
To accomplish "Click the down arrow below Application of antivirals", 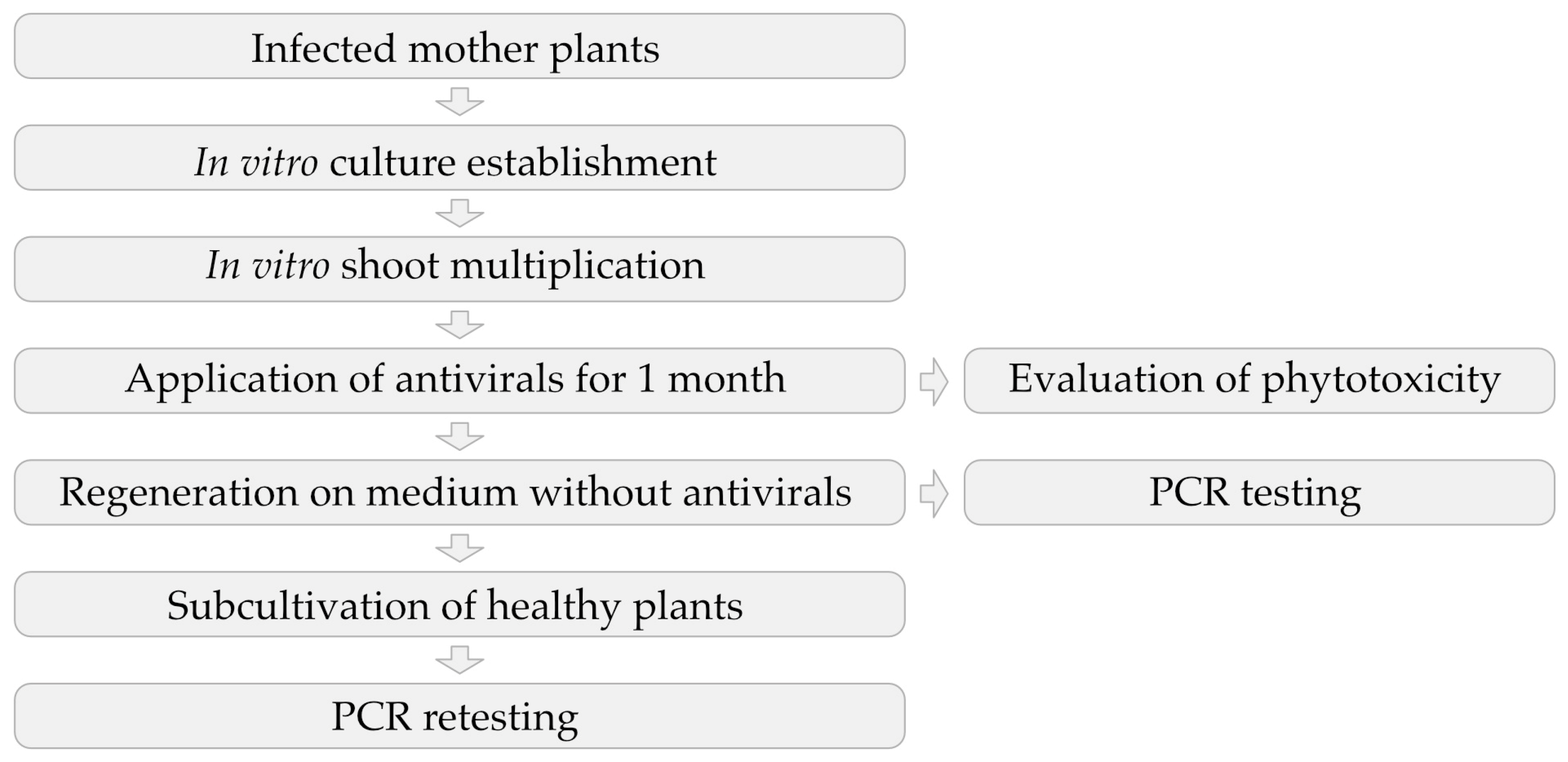I will [x=460, y=436].
